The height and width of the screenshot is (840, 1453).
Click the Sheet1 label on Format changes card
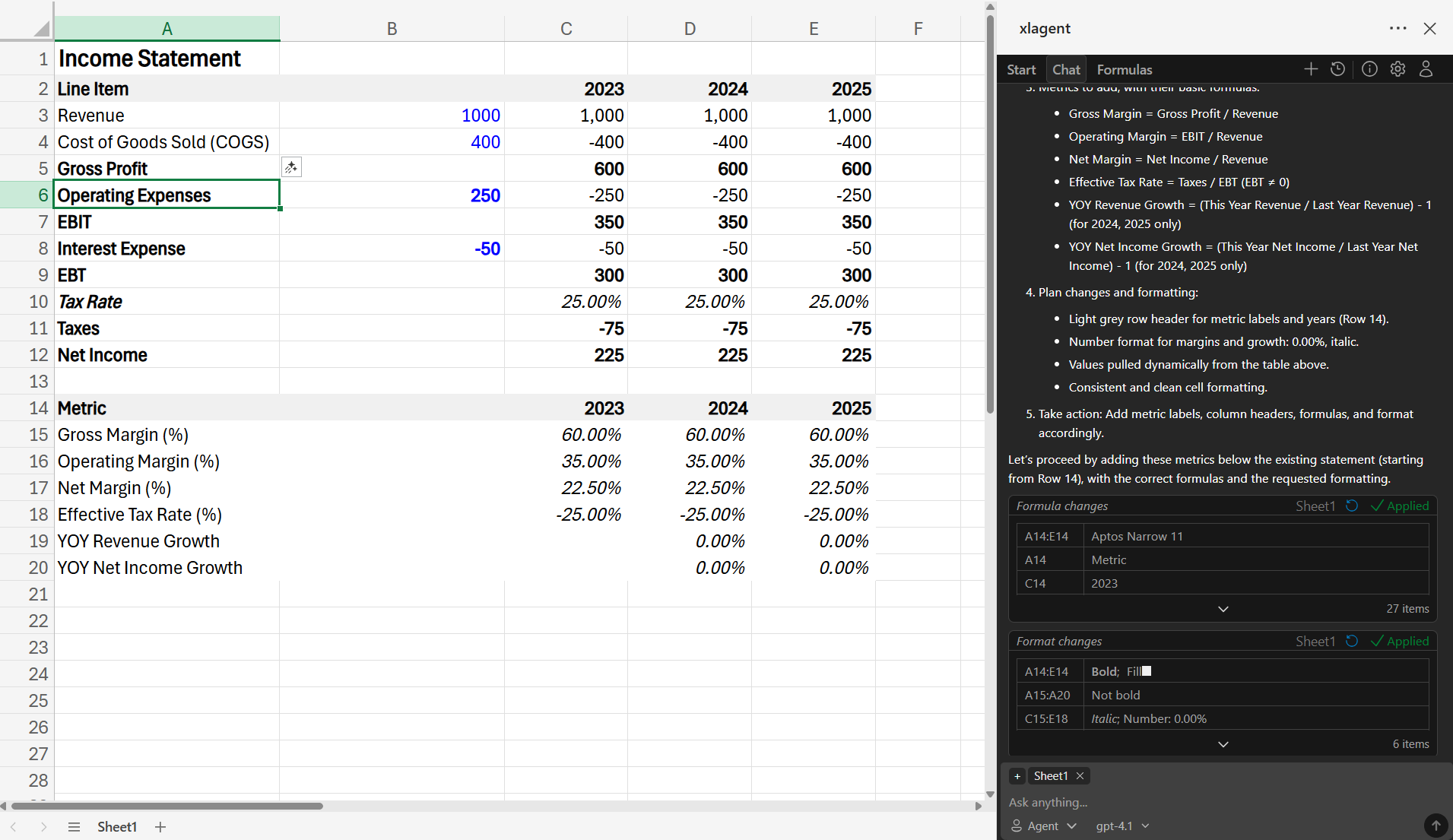[1315, 641]
